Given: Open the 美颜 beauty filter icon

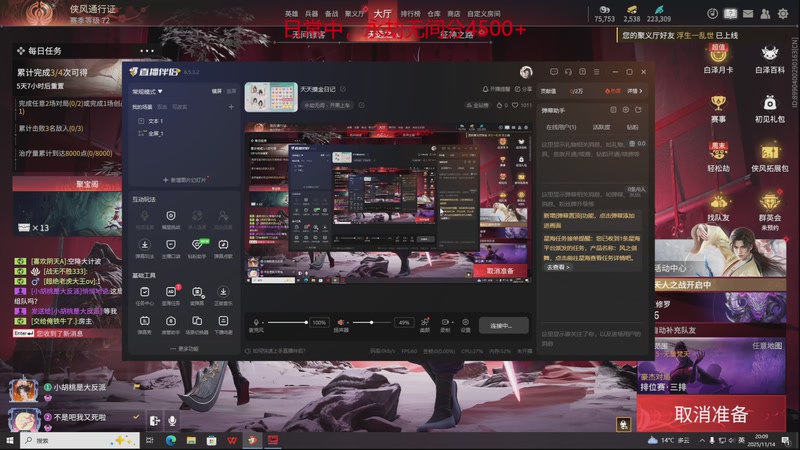Looking at the screenshot, I should pos(424,324).
